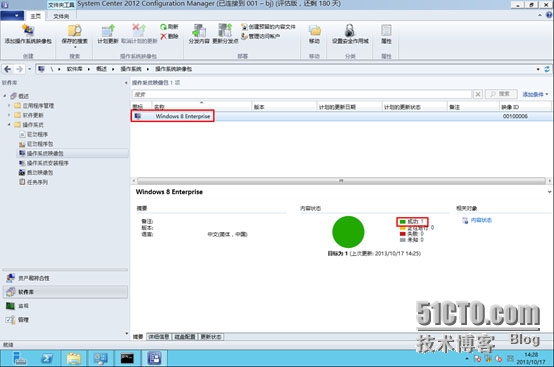The width and height of the screenshot is (554, 367).
Task: Open the Add Criteria (添加条件) dropdown
Action: point(535,94)
